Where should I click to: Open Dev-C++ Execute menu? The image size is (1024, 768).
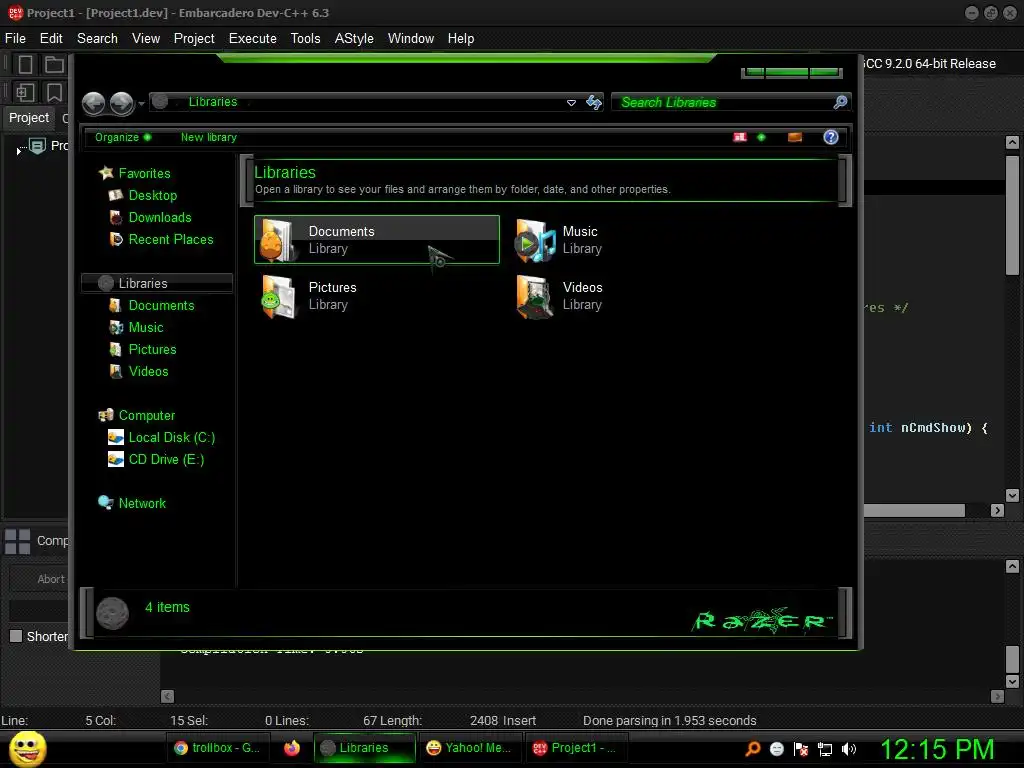[x=253, y=39]
